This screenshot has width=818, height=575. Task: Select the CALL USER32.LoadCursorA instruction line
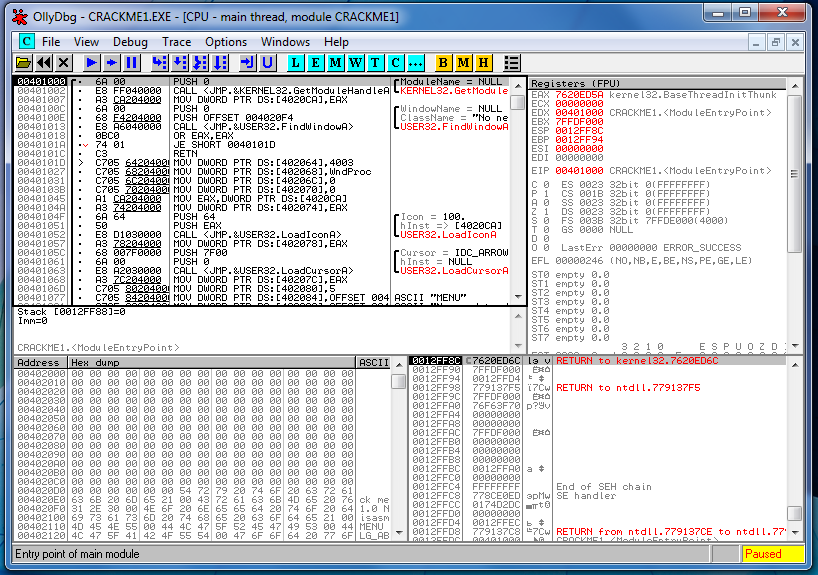tap(263, 271)
